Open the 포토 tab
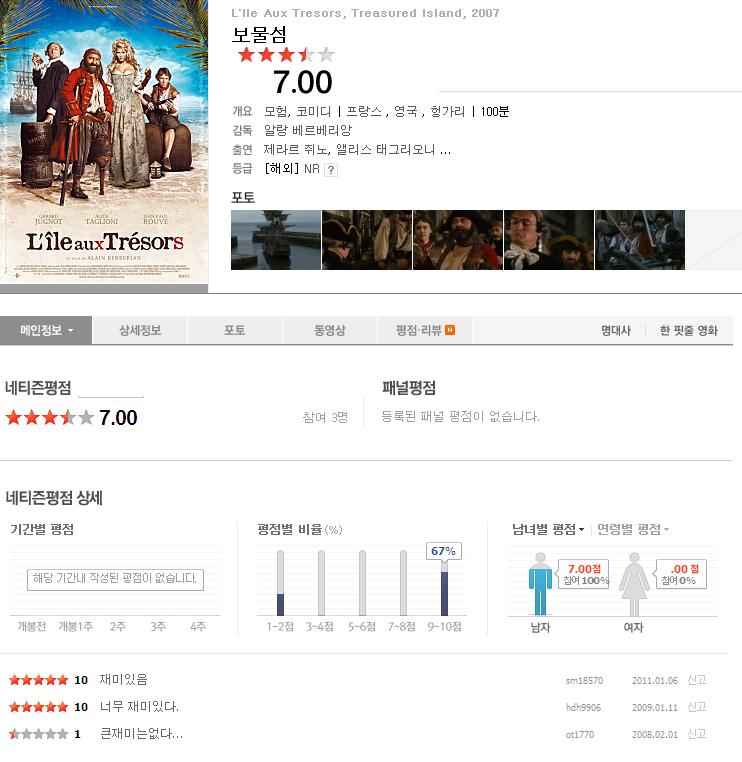This screenshot has width=742, height=762. 235,330
